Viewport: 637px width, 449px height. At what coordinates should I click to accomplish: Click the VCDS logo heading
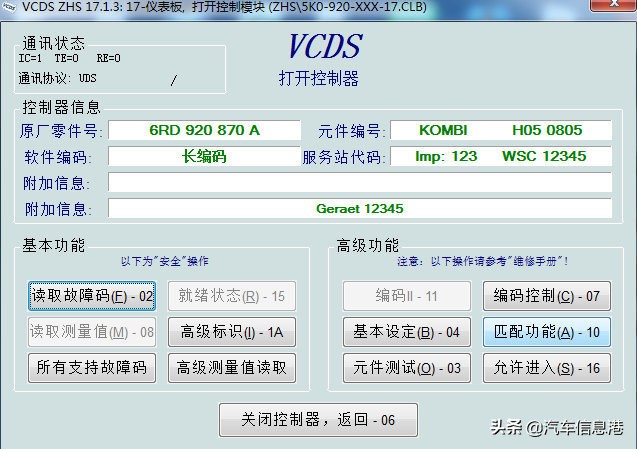pos(325,46)
